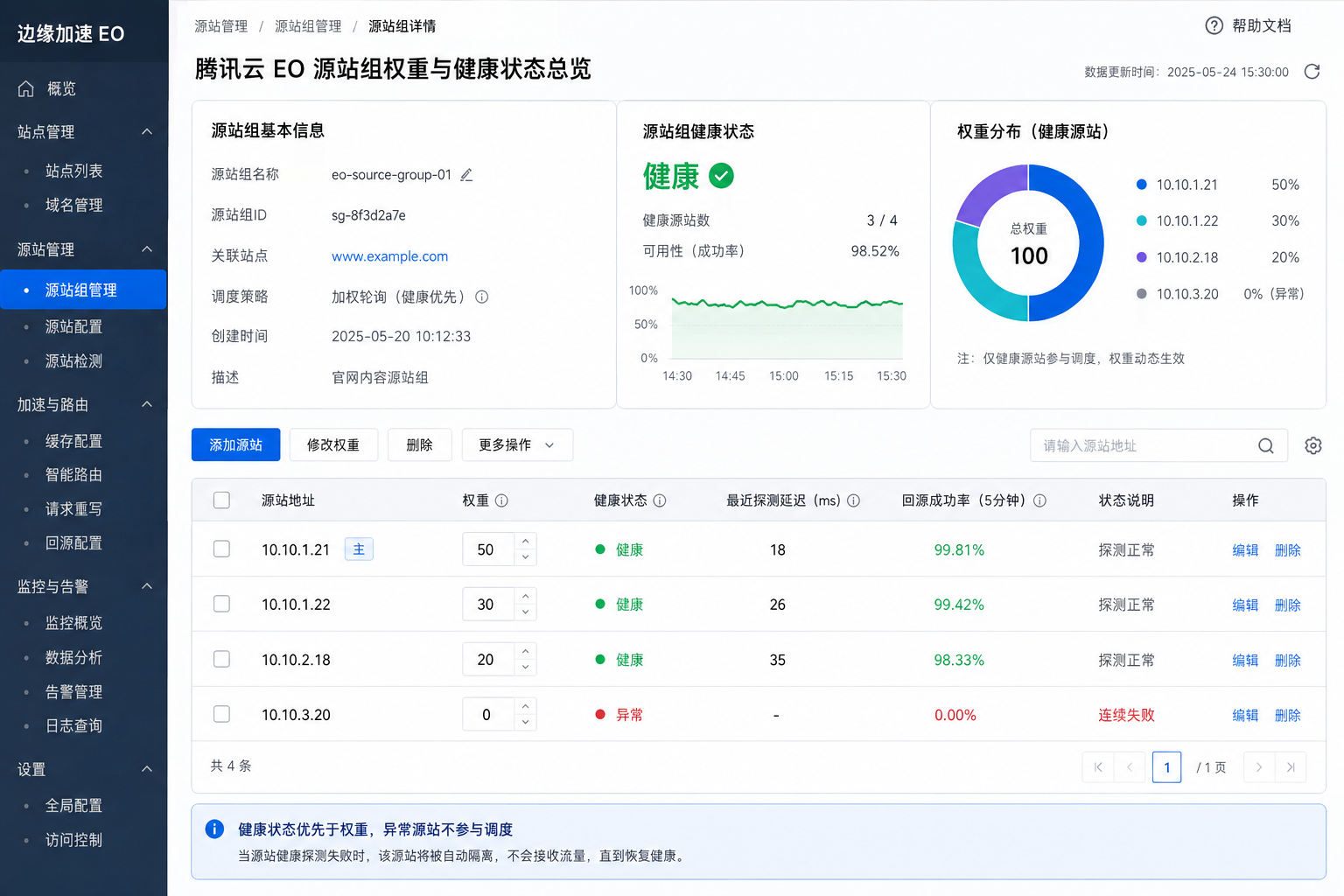Click the home icon beside 概览
Viewport: 1344px width, 896px height.
(26, 88)
